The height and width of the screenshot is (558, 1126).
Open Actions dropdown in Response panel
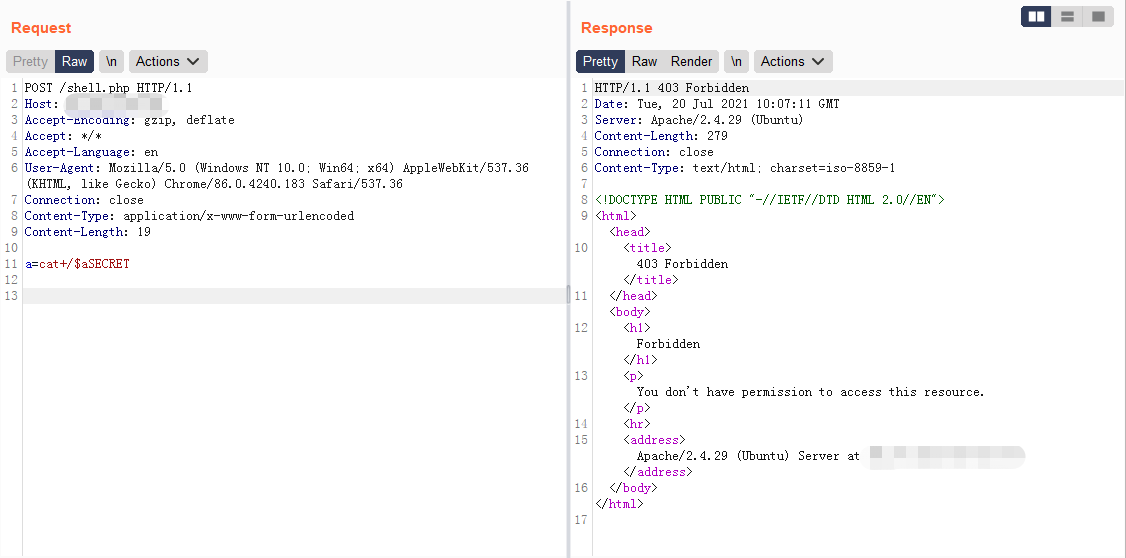tap(793, 62)
